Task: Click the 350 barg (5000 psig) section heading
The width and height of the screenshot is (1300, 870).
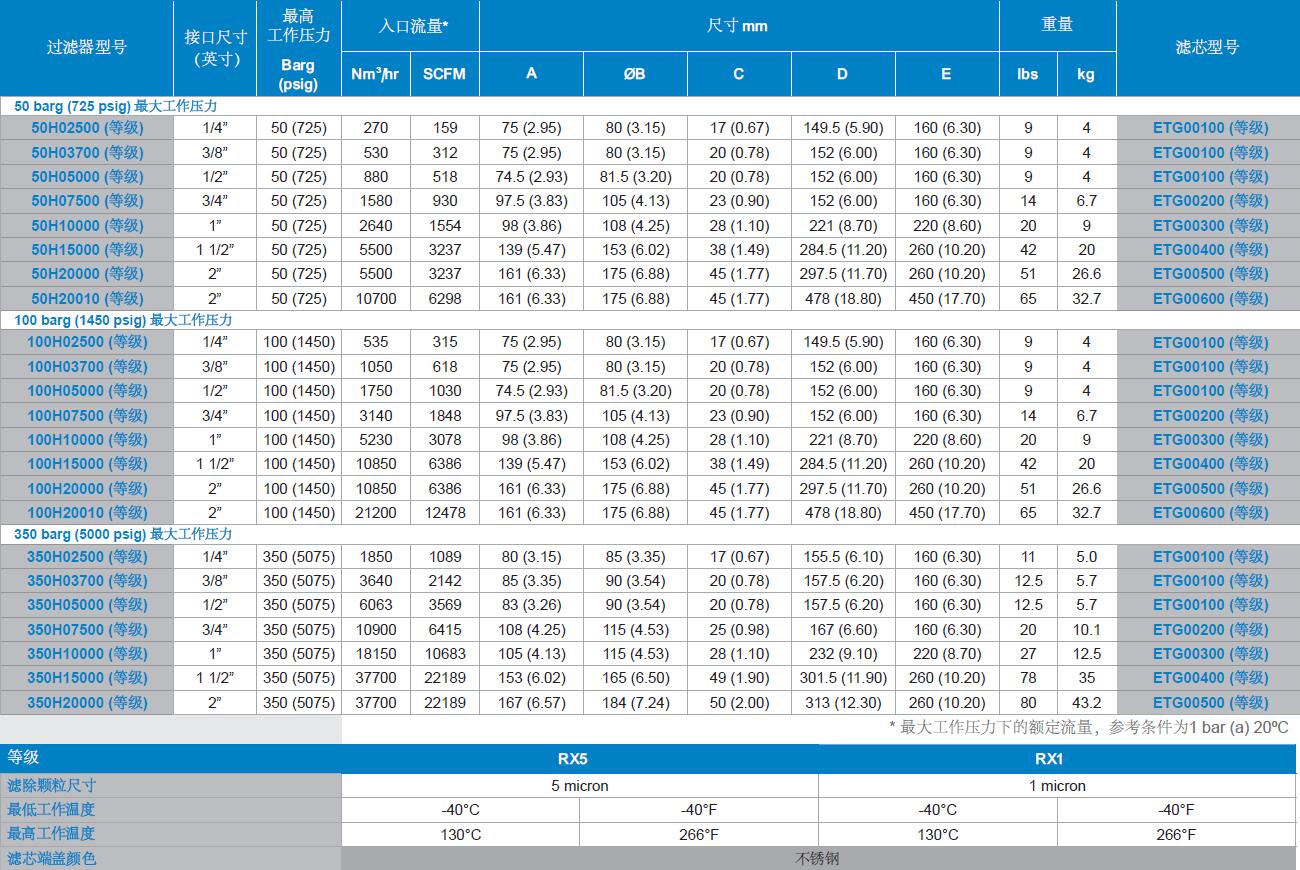Action: coord(123,534)
